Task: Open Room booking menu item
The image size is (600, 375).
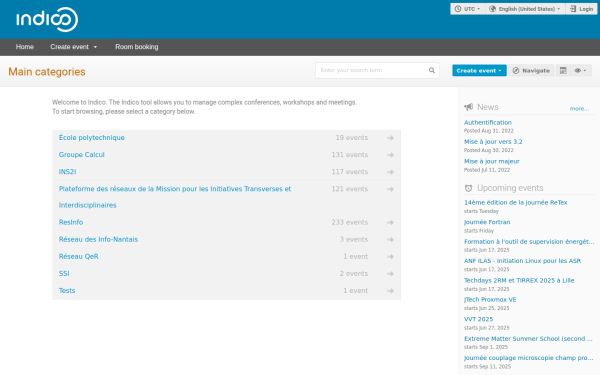Action: (x=137, y=47)
